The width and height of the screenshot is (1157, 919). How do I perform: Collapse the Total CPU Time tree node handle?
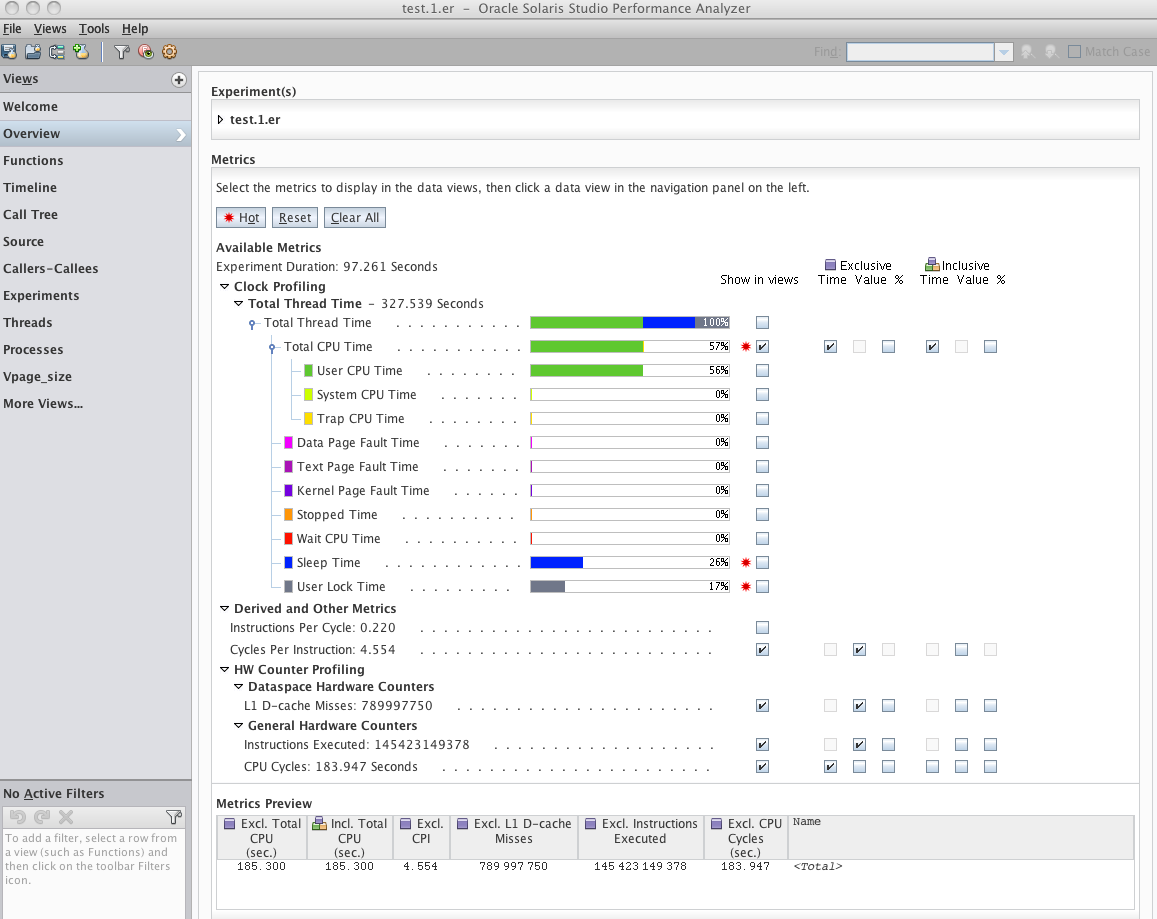272,347
